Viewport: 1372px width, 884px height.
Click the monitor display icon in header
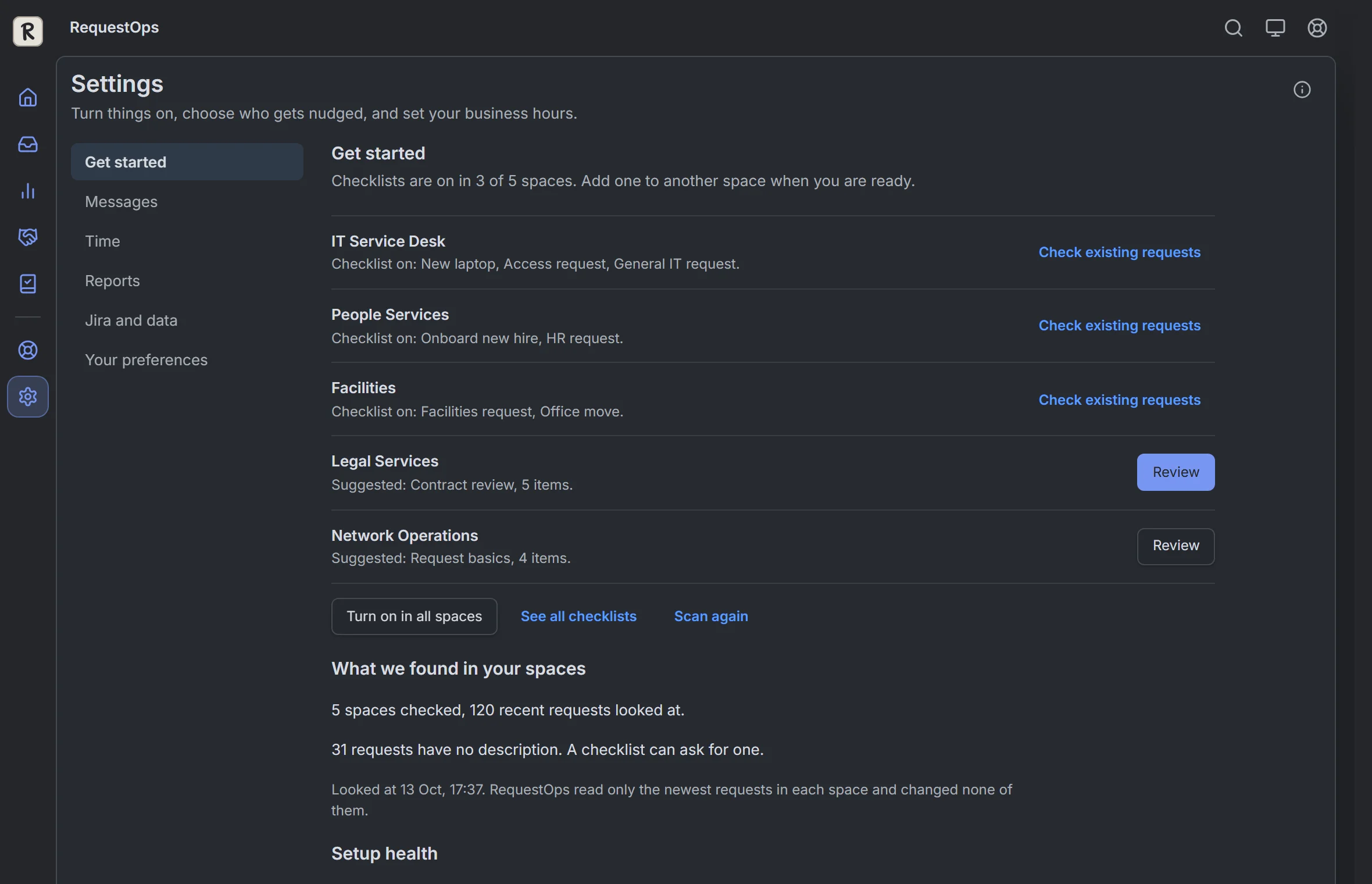point(1275,28)
